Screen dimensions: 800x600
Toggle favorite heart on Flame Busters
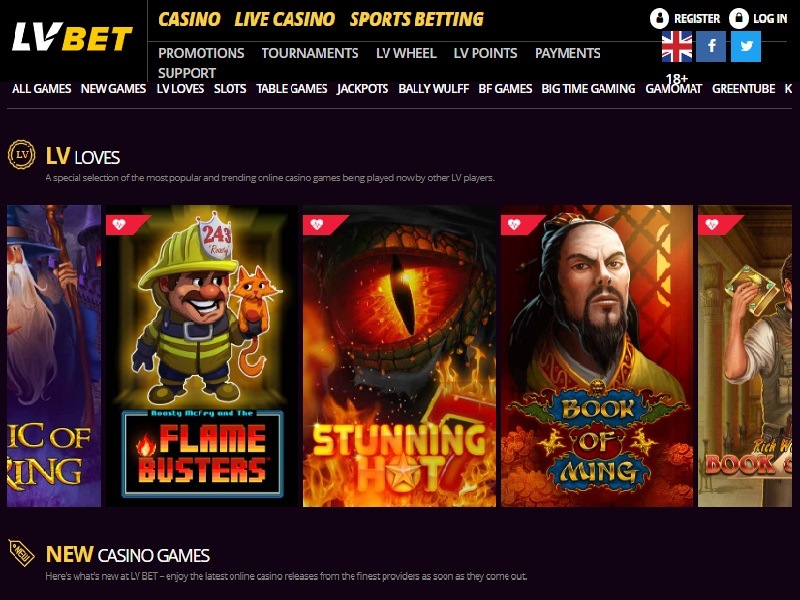pos(119,224)
